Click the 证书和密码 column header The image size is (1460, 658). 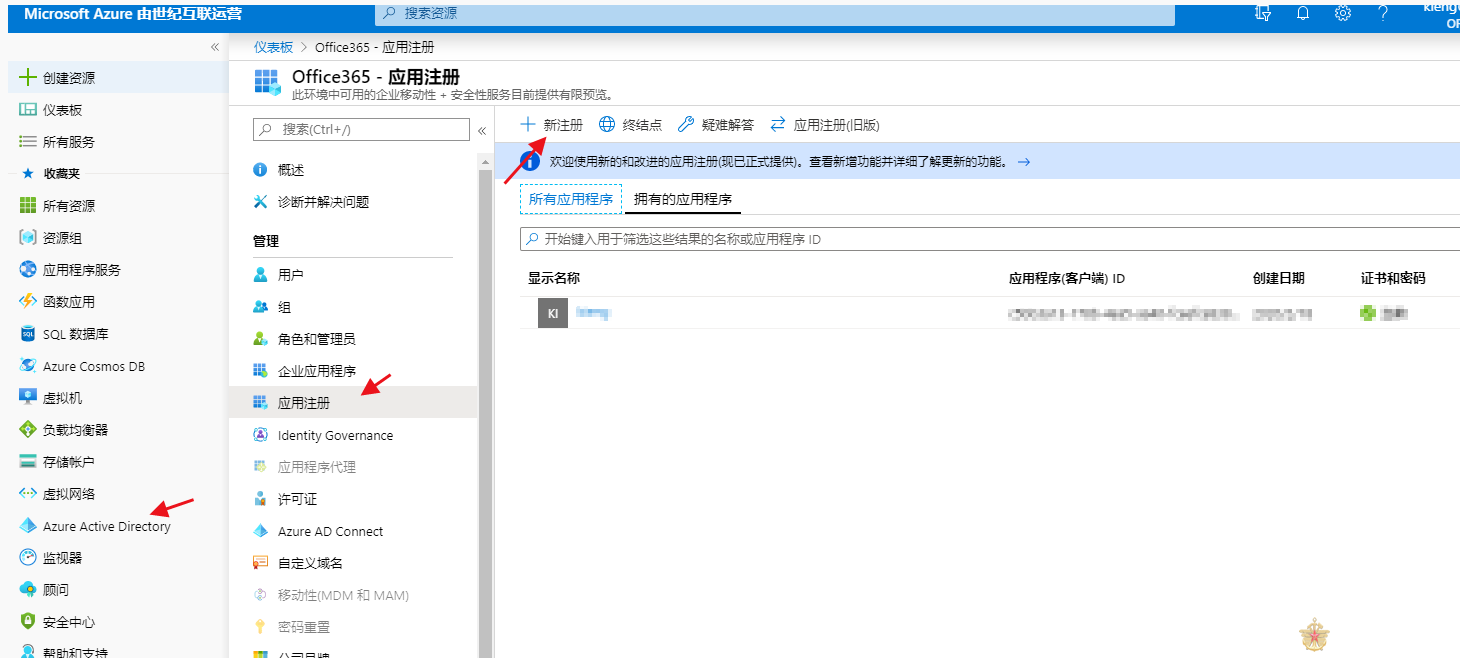pyautogui.click(x=1393, y=278)
